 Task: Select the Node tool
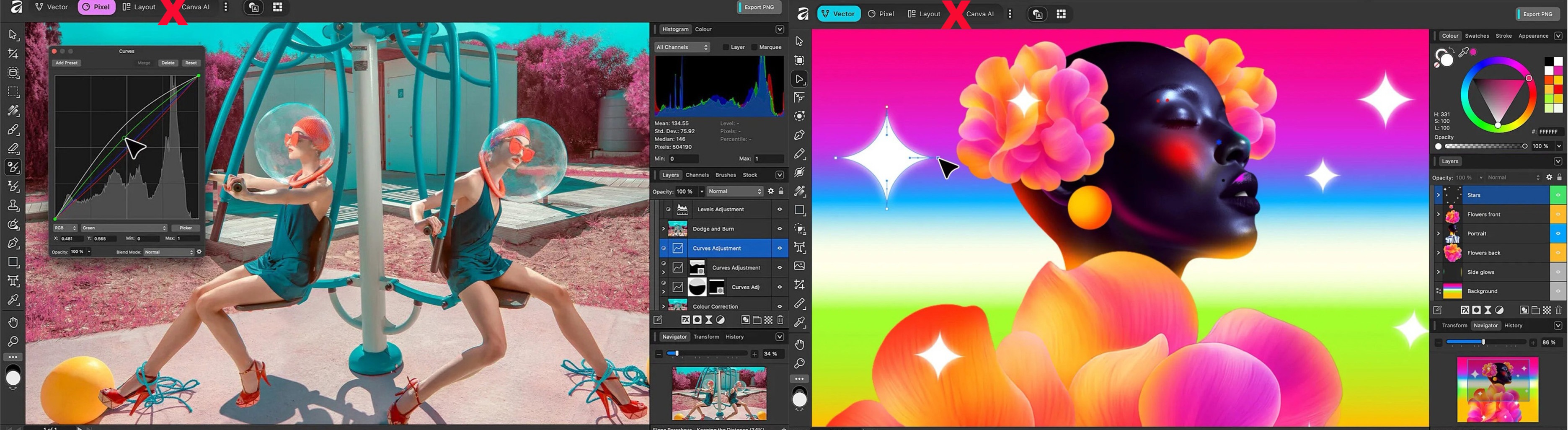[x=799, y=79]
